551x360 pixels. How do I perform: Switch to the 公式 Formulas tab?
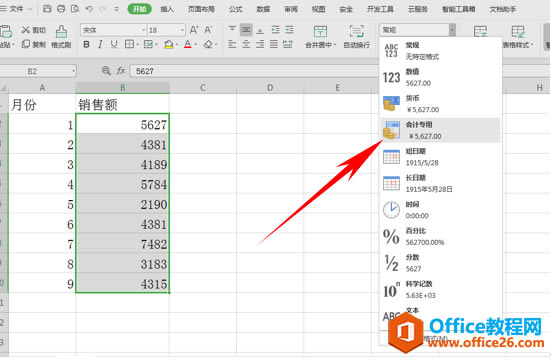235,9
